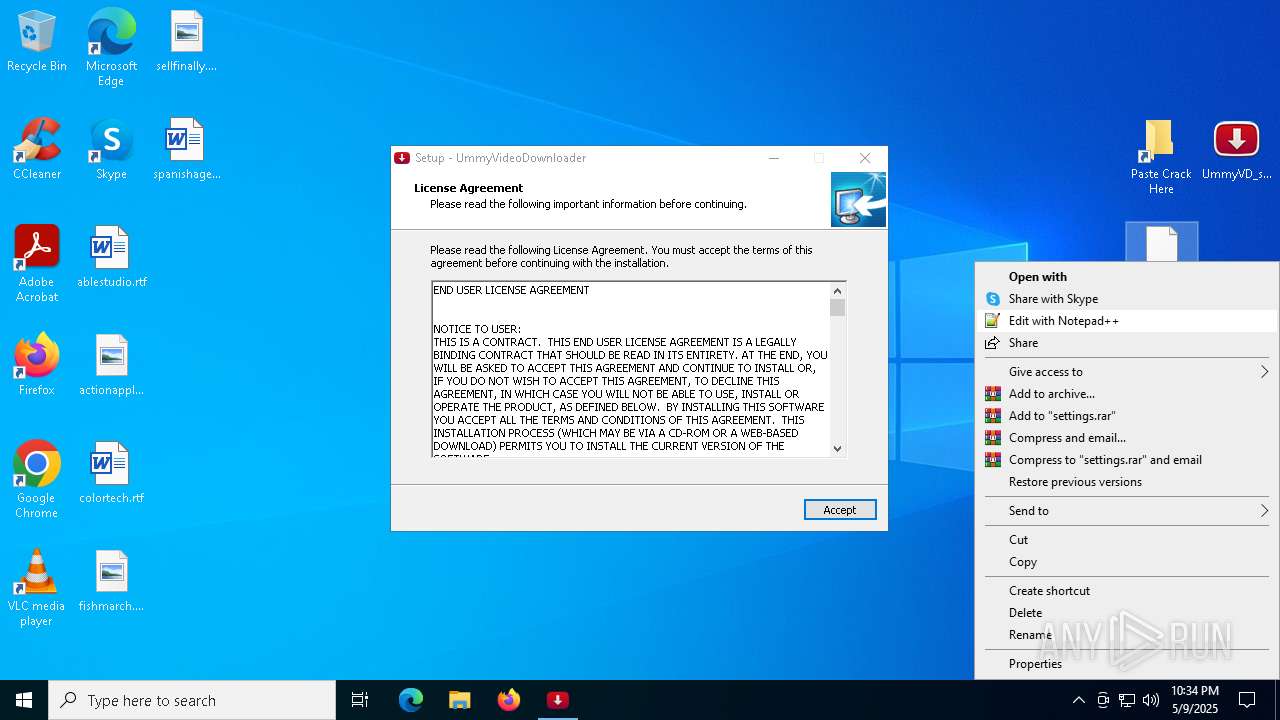Screen dimensions: 1280x720
Task: Choose Compress and email...
Action: [x=1127, y=438]
